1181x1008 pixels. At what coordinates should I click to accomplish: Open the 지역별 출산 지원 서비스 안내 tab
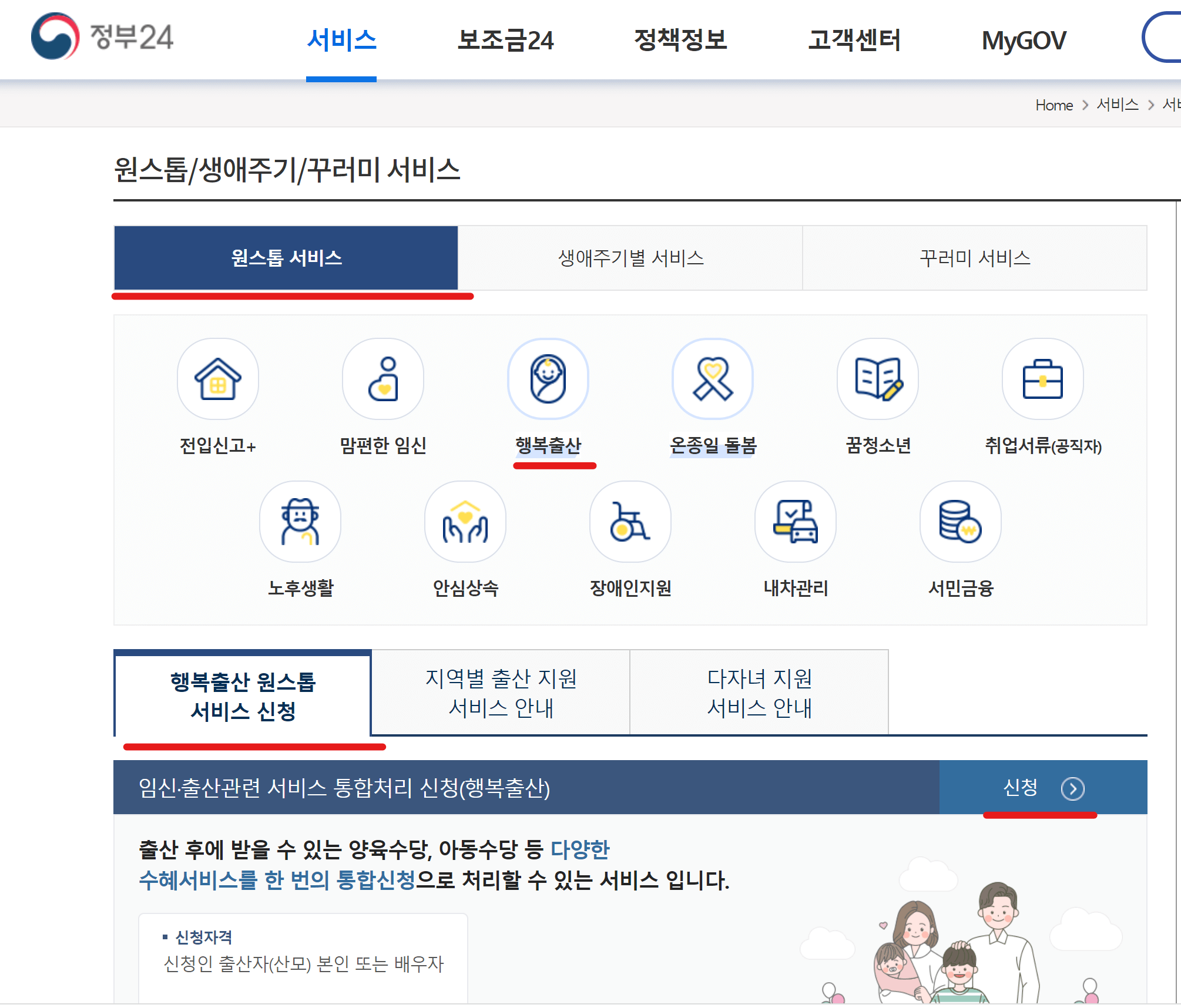500,693
